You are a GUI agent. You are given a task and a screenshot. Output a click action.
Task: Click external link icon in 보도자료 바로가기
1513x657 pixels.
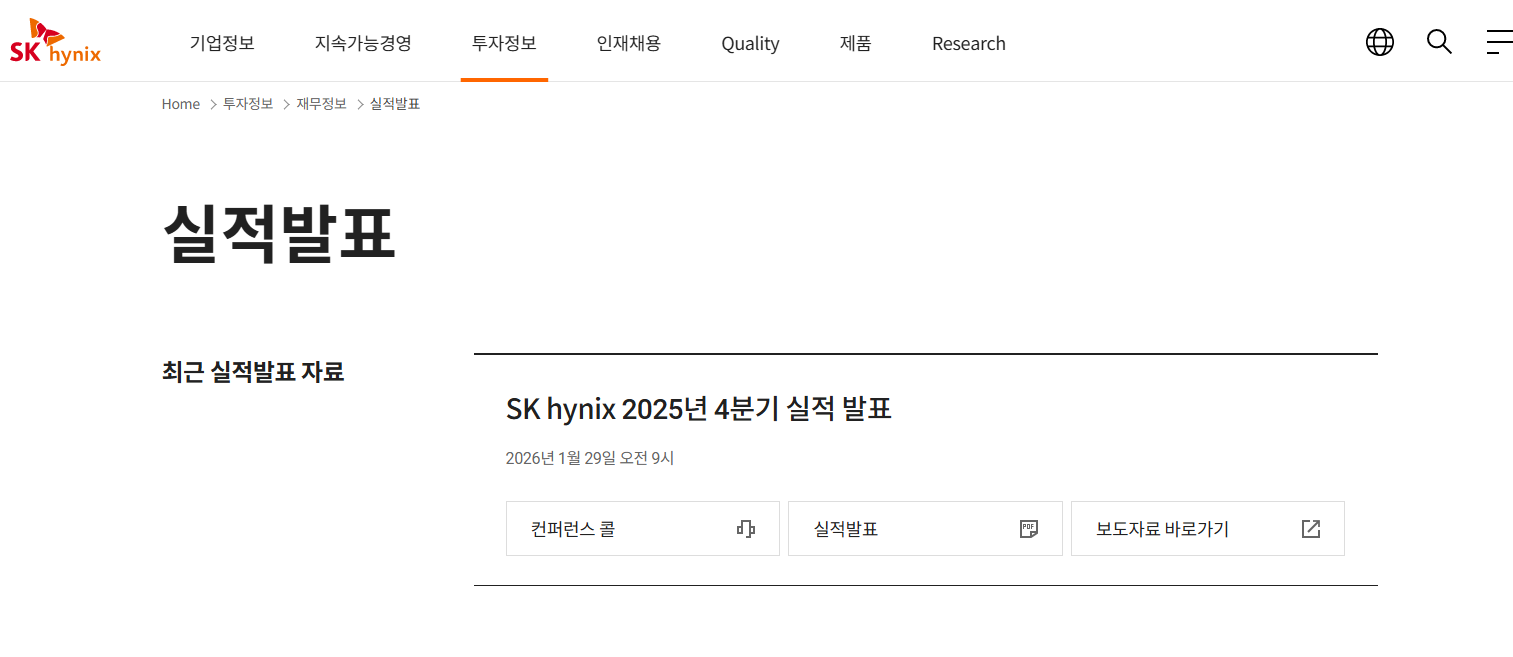(x=1311, y=529)
